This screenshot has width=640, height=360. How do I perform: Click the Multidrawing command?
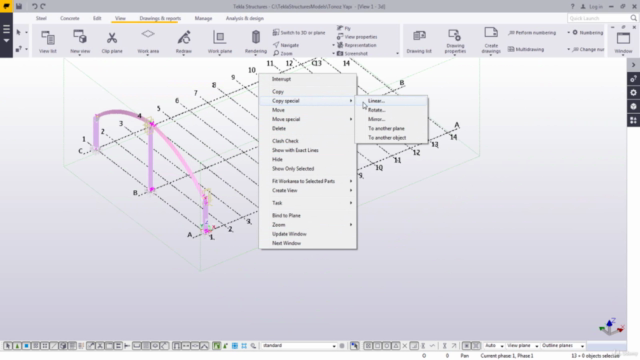coord(526,49)
